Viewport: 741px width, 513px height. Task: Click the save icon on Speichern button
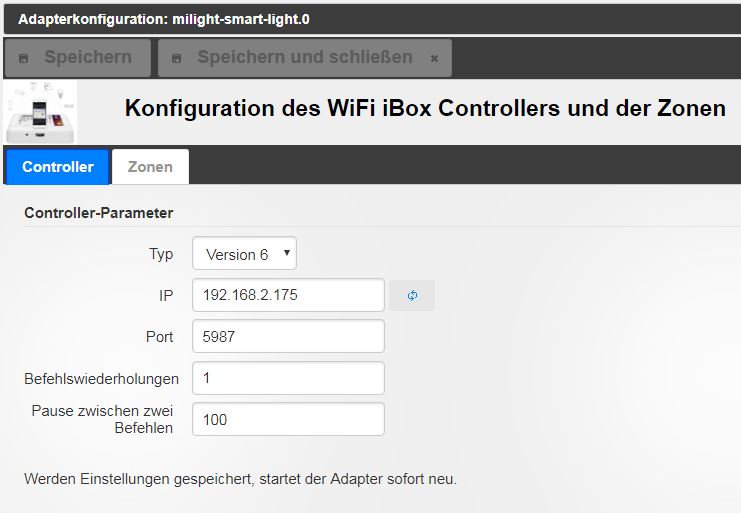[x=23, y=58]
